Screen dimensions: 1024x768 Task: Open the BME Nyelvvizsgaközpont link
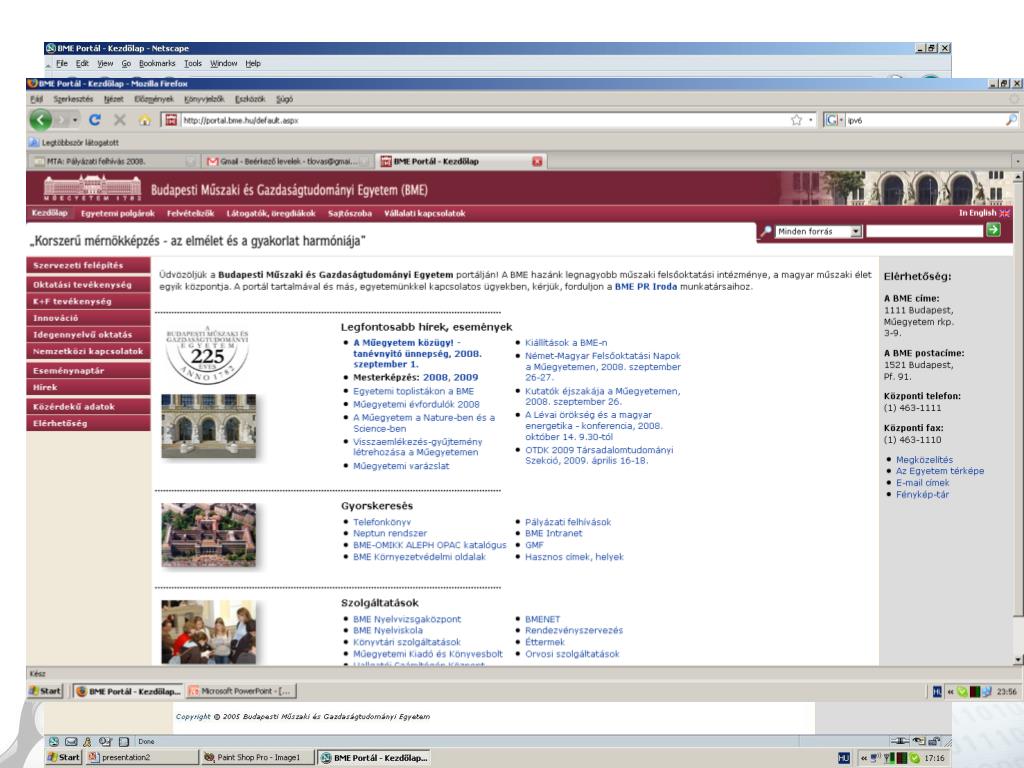[x=407, y=619]
